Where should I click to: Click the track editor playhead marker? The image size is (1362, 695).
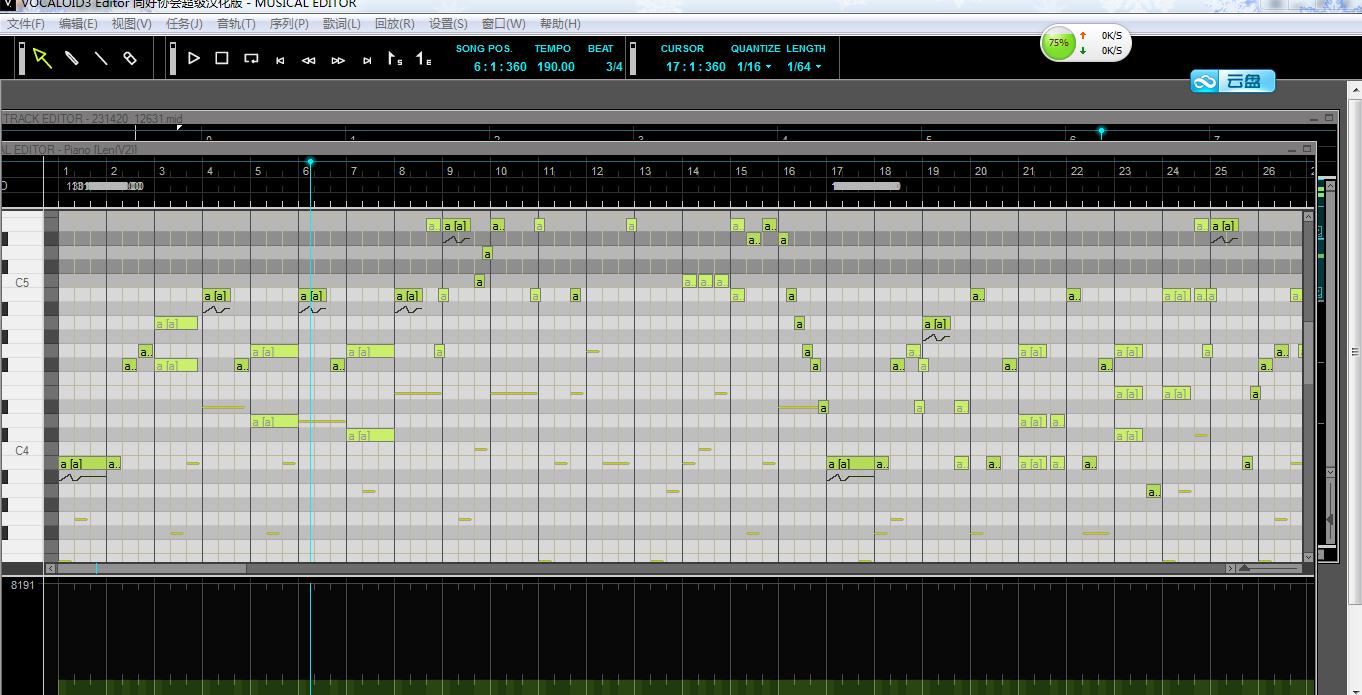1101,131
